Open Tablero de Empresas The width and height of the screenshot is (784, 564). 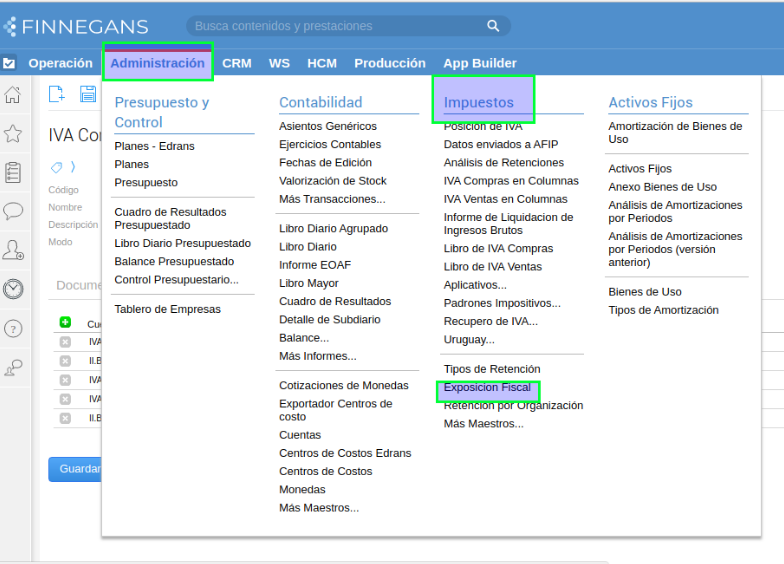pyautogui.click(x=168, y=309)
